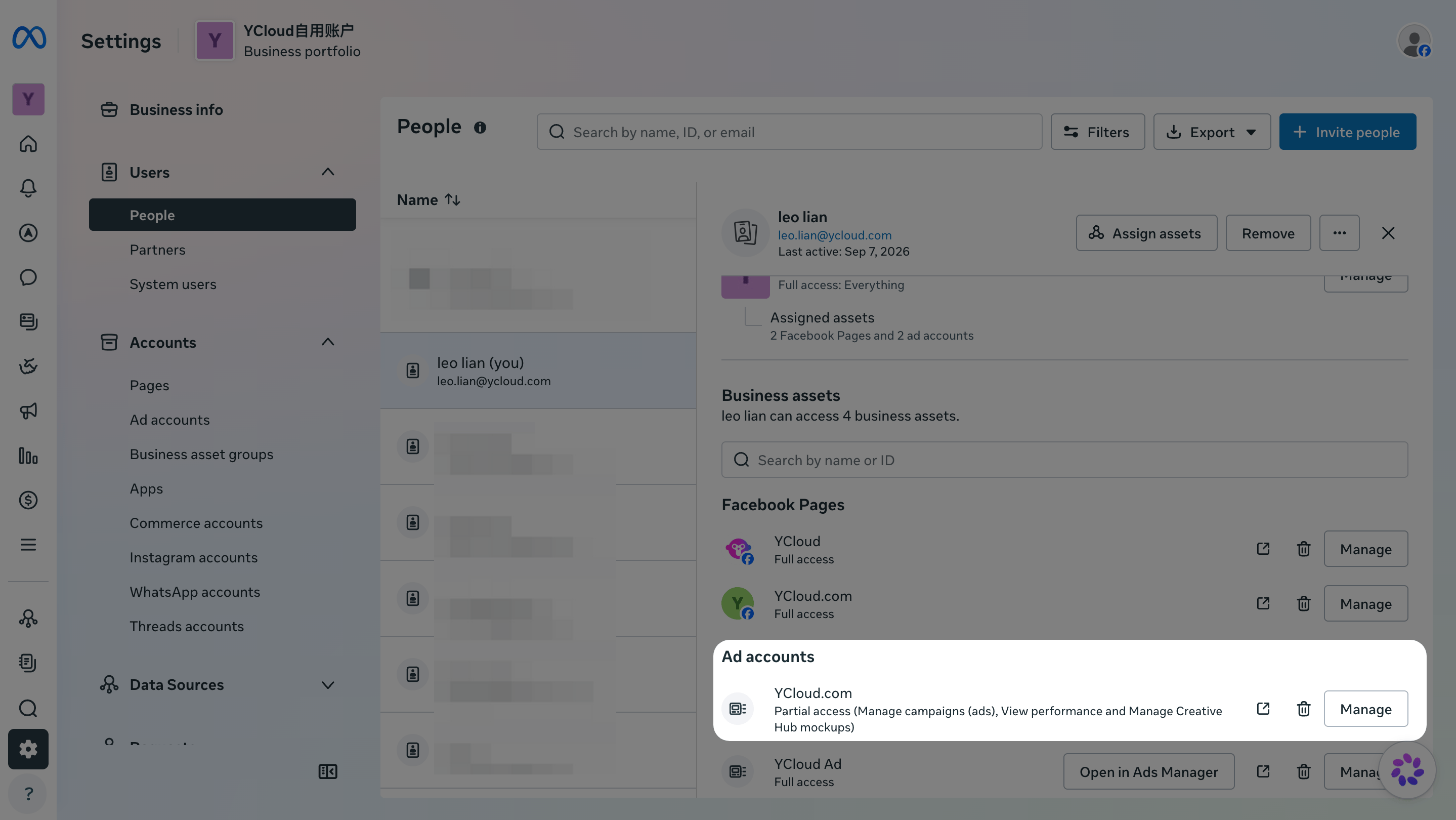Collapse the Users section
1456x820 pixels.
click(x=328, y=172)
